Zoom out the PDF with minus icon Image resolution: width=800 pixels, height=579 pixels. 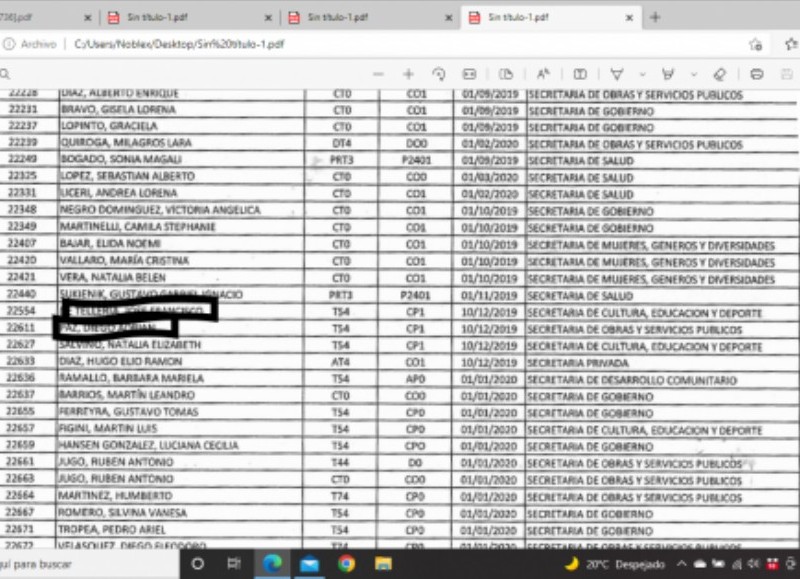coord(378,74)
